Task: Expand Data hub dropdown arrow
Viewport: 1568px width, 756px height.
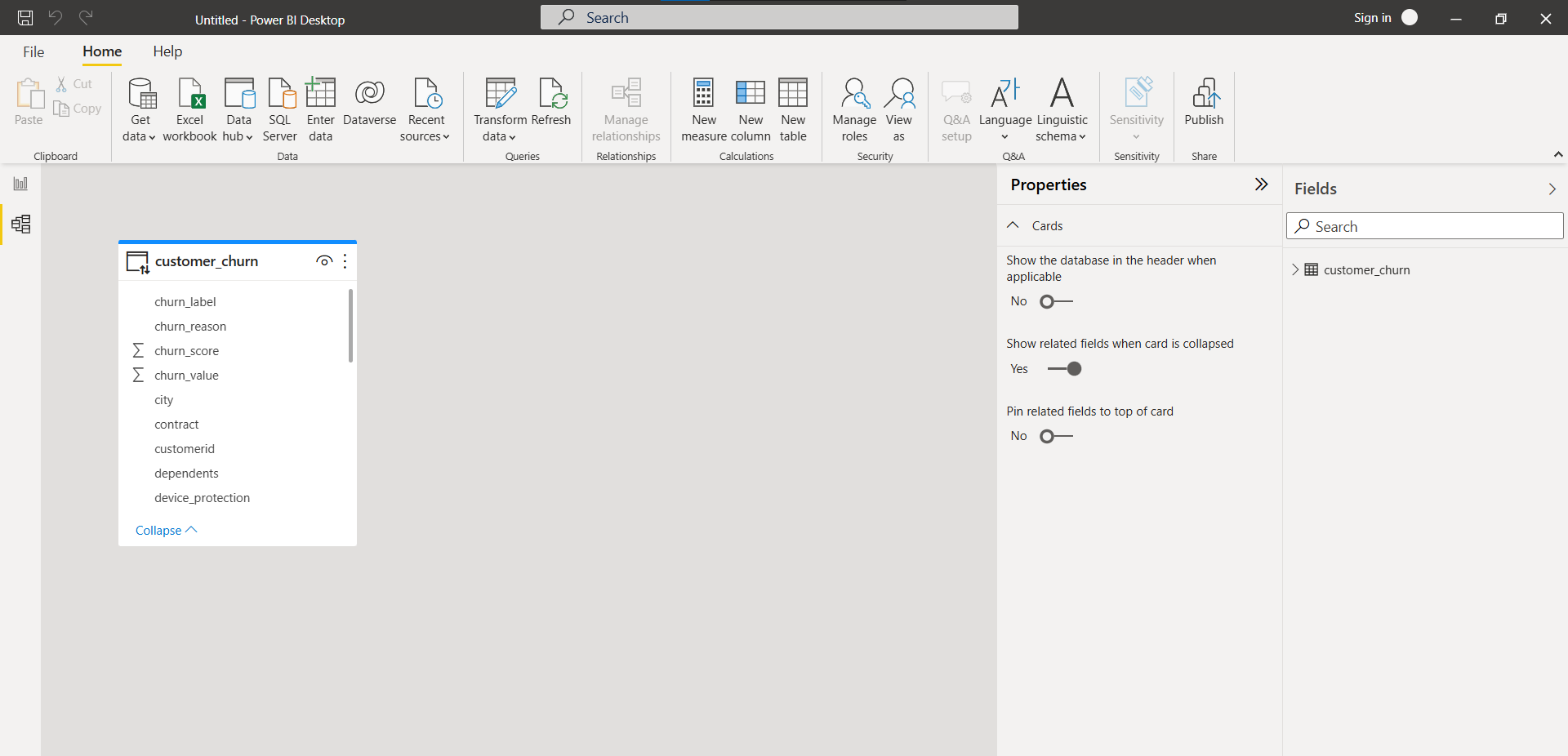Action: coord(249,137)
